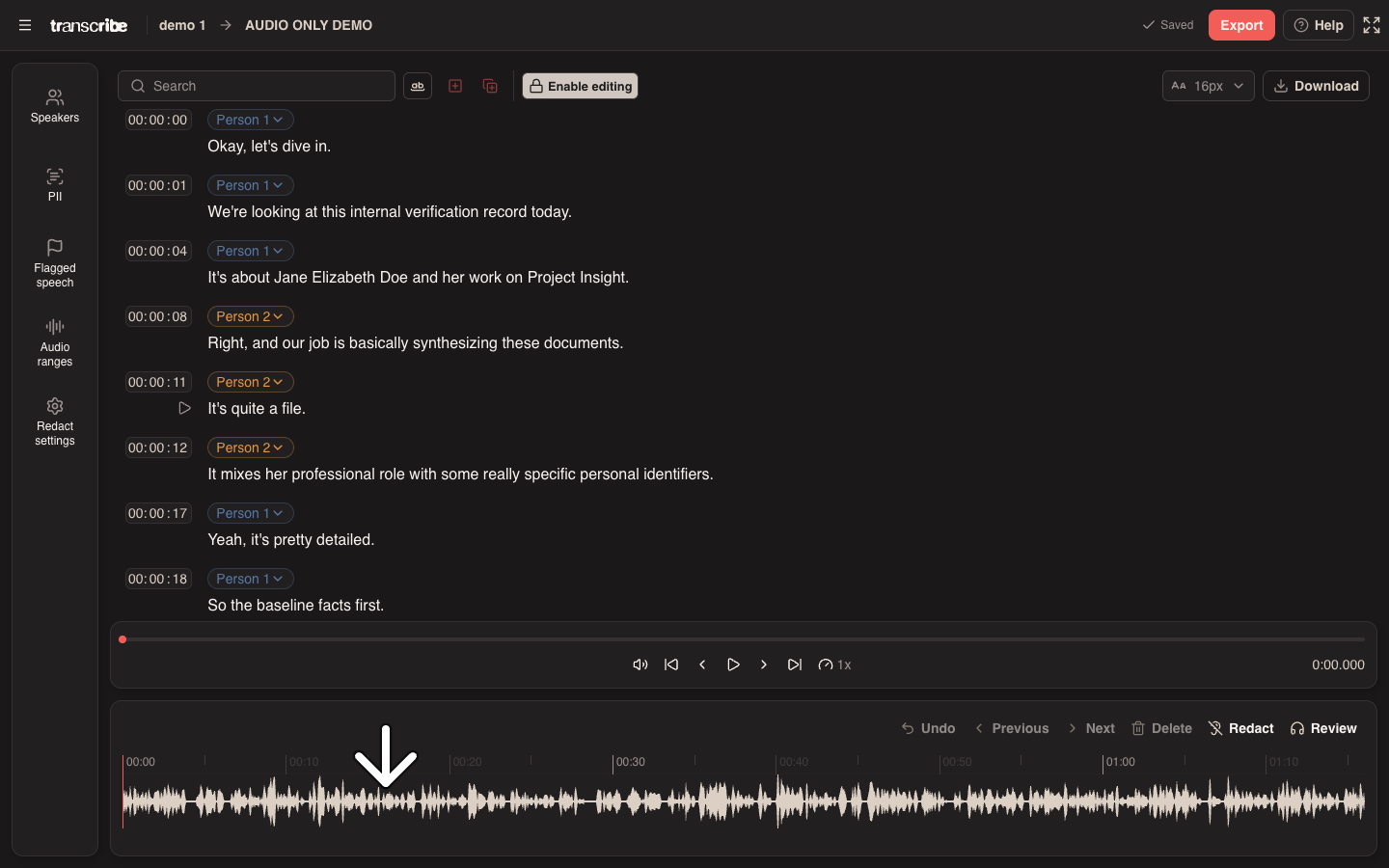Click timestamp 00:00:12
The image size is (1389, 868).
[158, 448]
